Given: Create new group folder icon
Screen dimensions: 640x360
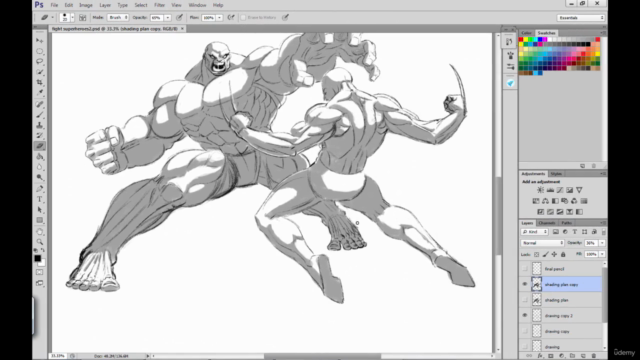Looking at the screenshot, I should point(572,356).
